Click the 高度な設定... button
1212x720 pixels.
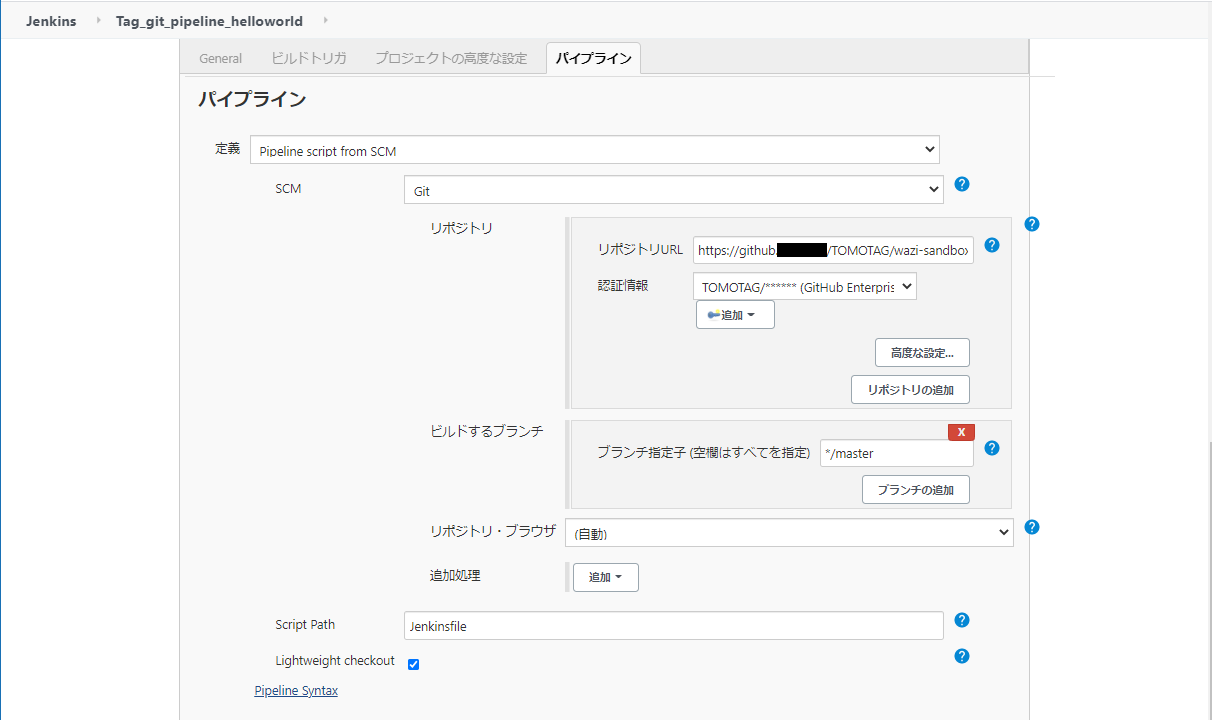point(922,352)
